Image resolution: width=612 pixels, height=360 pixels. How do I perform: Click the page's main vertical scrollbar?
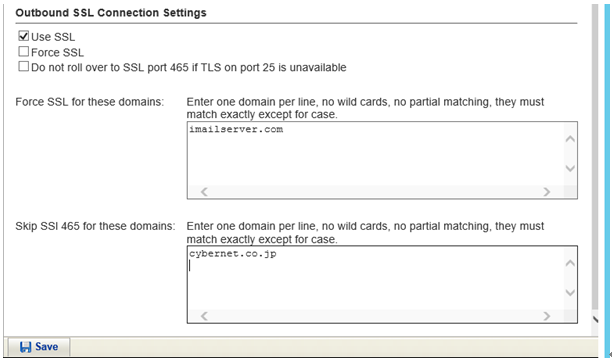click(594, 156)
